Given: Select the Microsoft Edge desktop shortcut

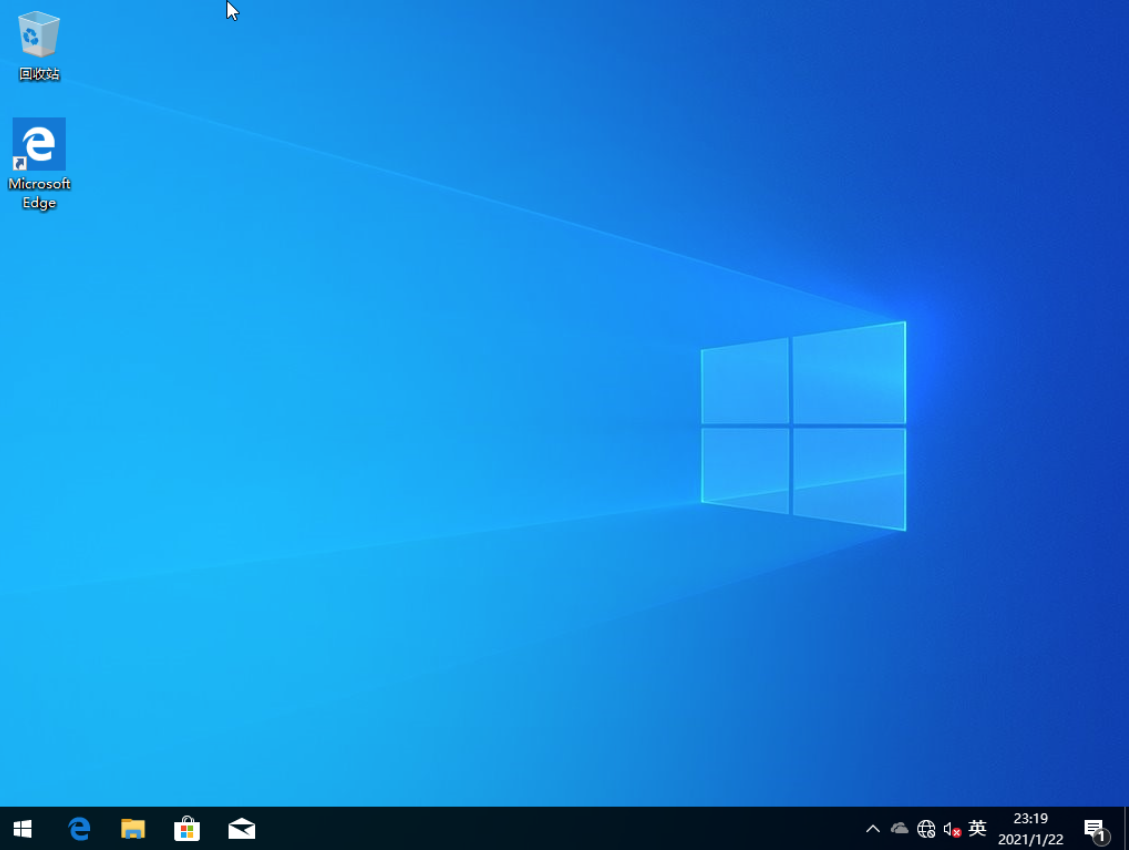Looking at the screenshot, I should point(39,164).
